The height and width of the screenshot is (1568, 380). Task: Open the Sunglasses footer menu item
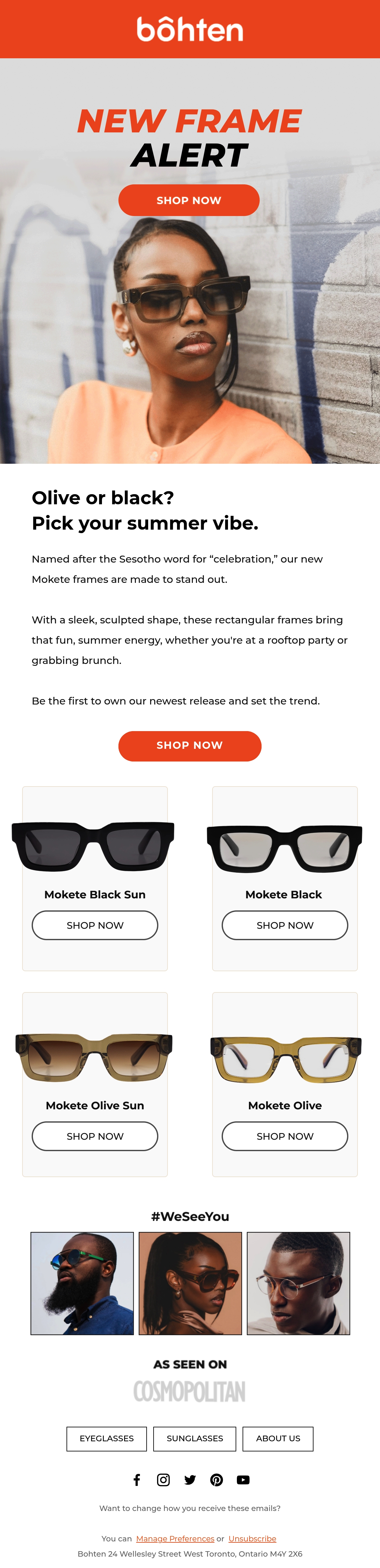tap(195, 1438)
